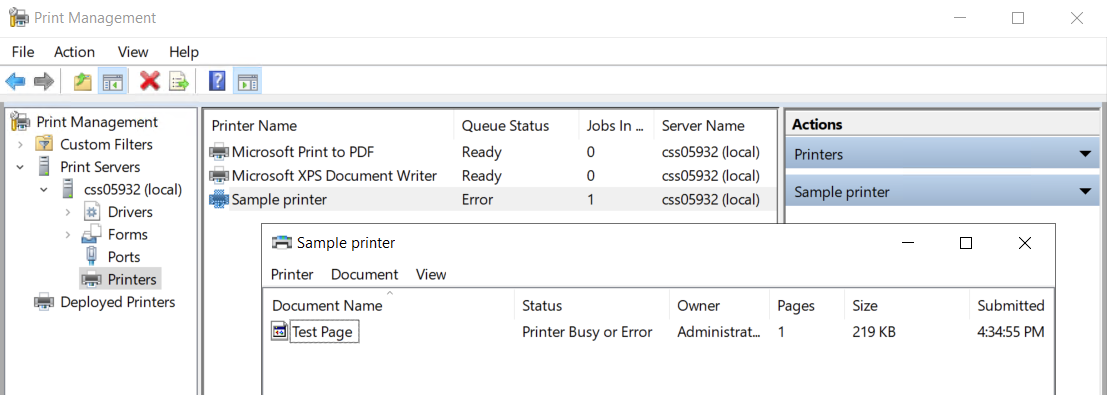This screenshot has width=1107, height=395.
Task: Expand the Custom Filters tree node
Action: pyautogui.click(x=20, y=145)
